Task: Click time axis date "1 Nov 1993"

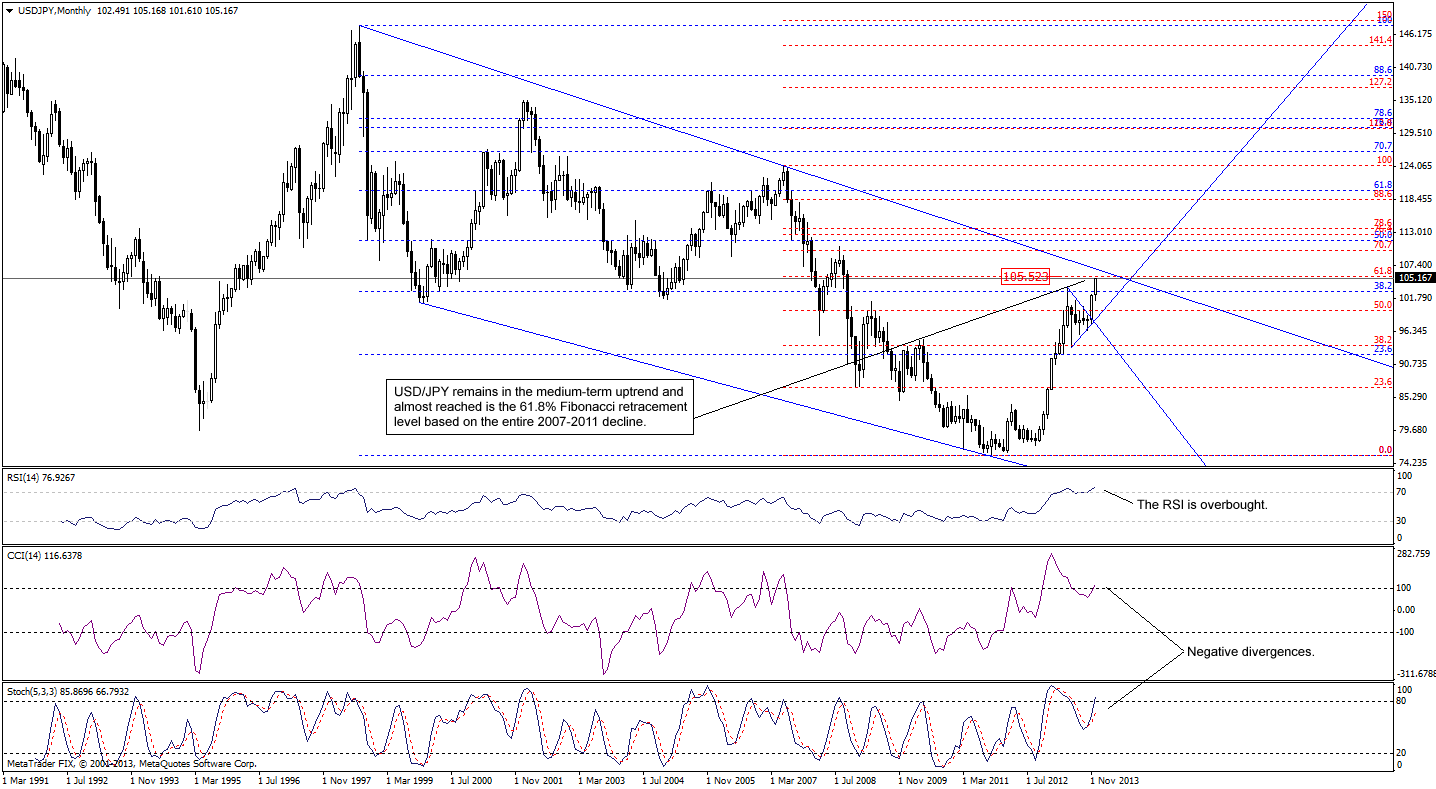Action: (153, 779)
